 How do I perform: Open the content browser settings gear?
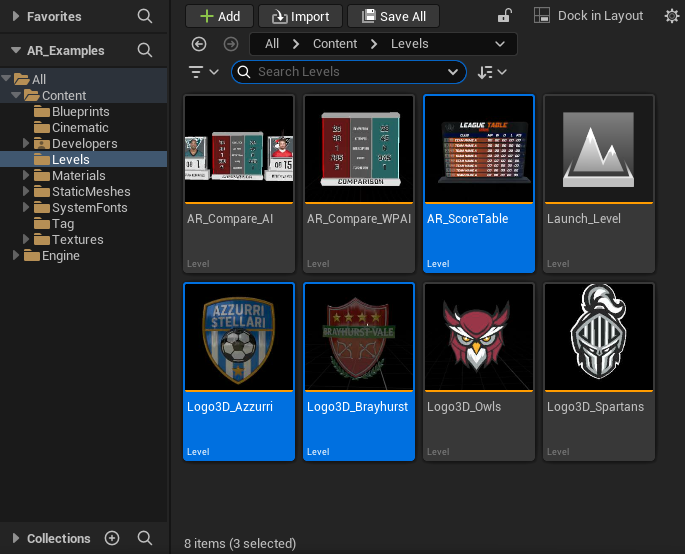pos(671,16)
